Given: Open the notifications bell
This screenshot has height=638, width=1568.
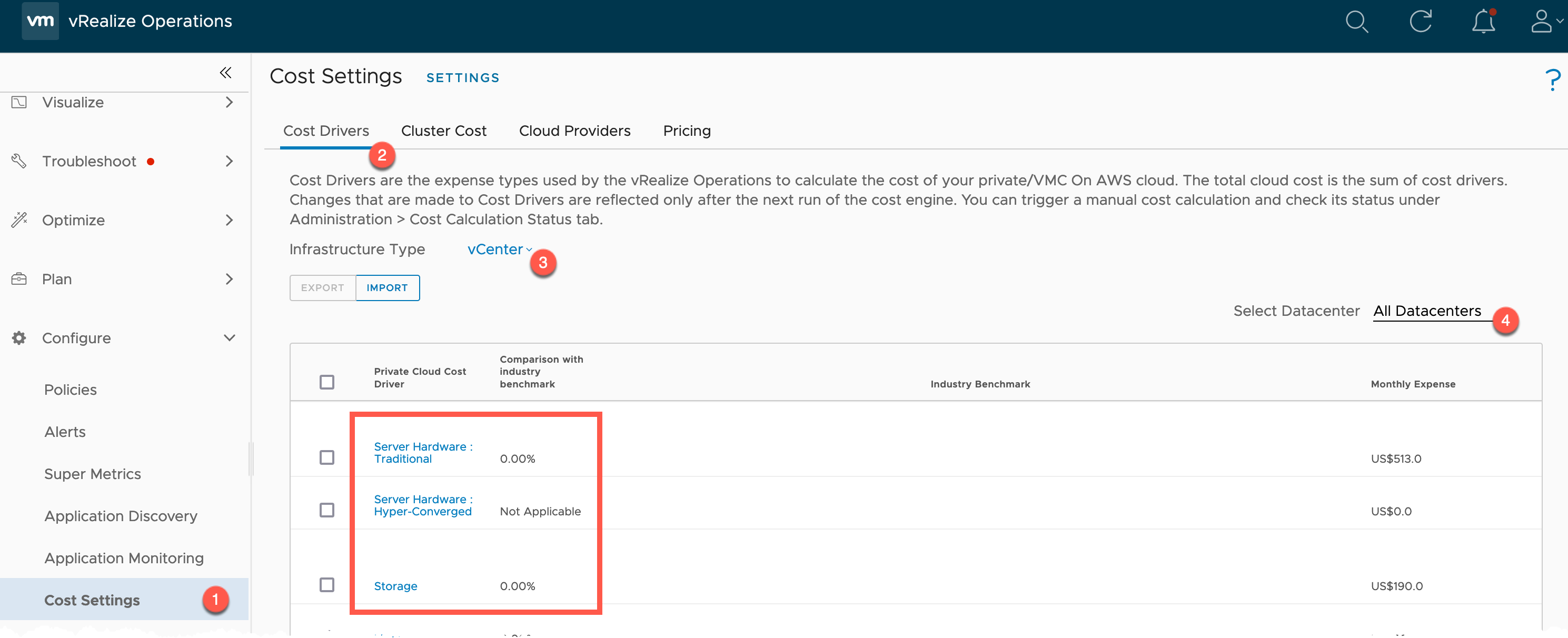Looking at the screenshot, I should 1483,21.
